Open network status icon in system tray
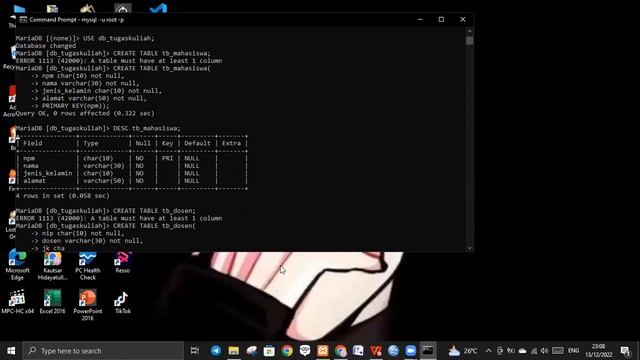The height and width of the screenshot is (360, 640). (534, 351)
